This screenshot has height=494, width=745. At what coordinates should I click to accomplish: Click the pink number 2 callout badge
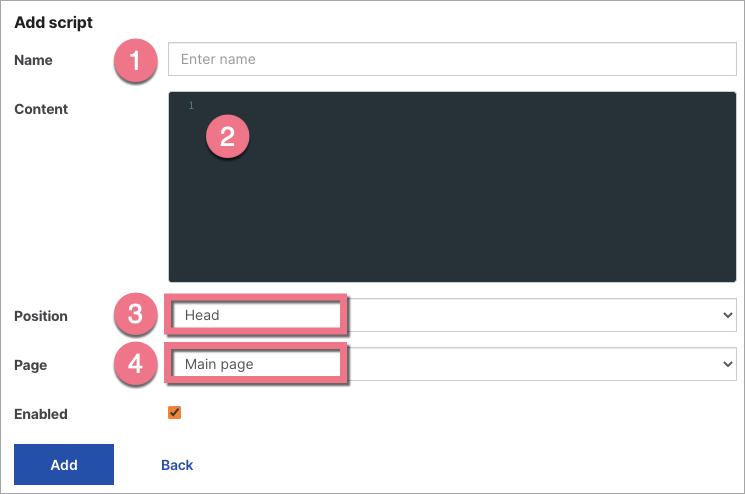tap(227, 137)
